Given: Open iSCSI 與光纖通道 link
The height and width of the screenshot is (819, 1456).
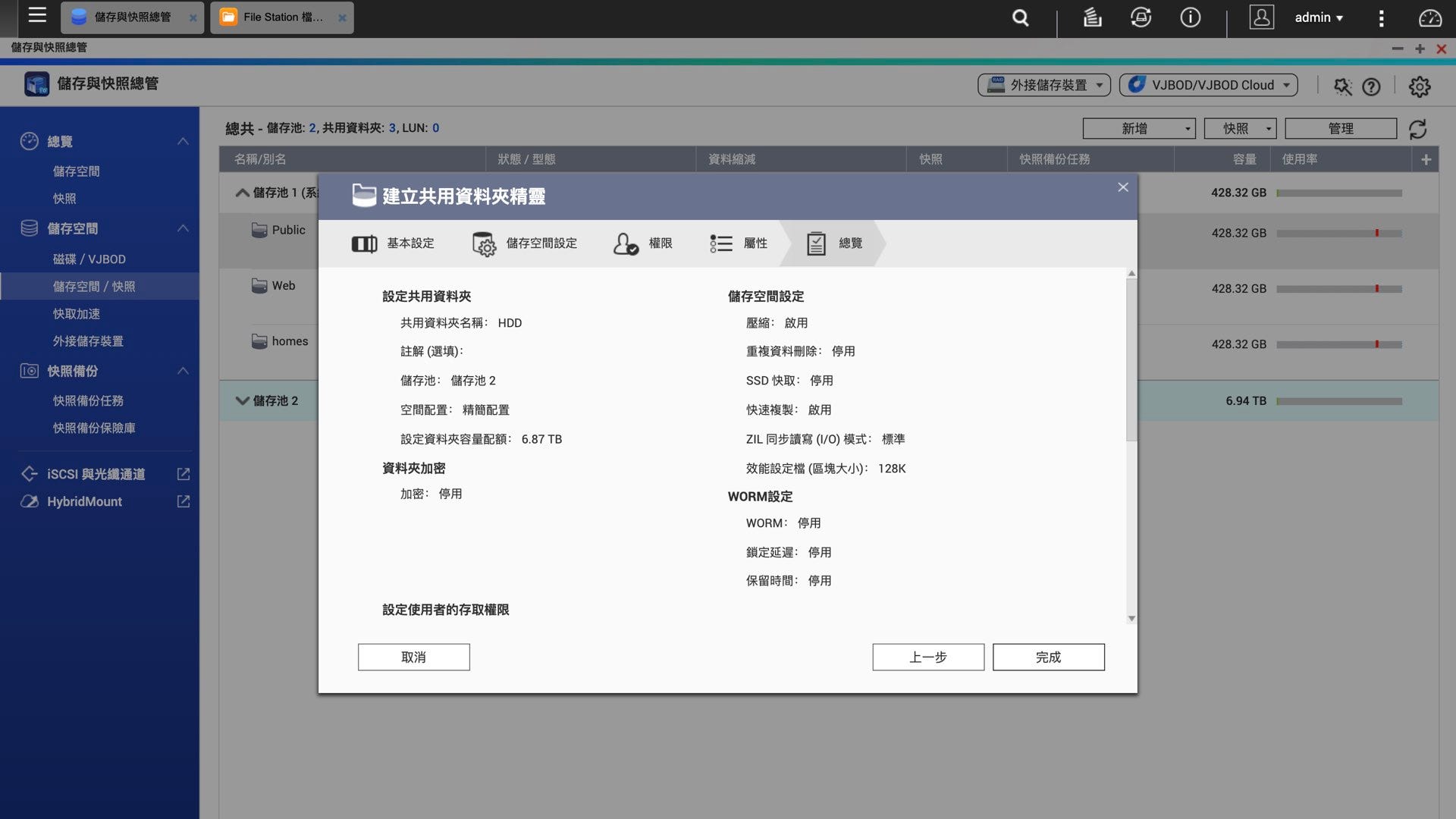Looking at the screenshot, I should (96, 474).
